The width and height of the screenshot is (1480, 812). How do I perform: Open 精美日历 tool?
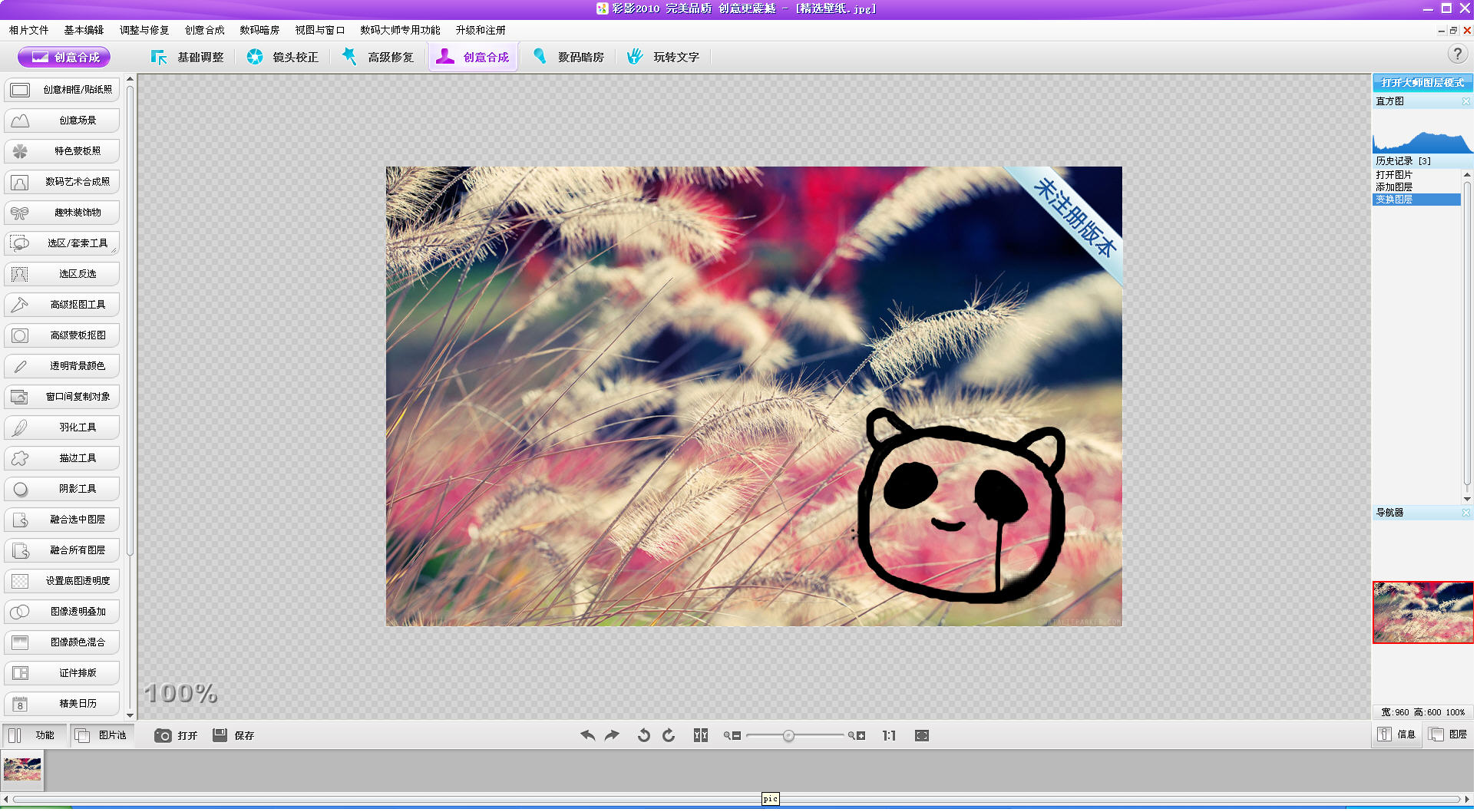(x=62, y=704)
